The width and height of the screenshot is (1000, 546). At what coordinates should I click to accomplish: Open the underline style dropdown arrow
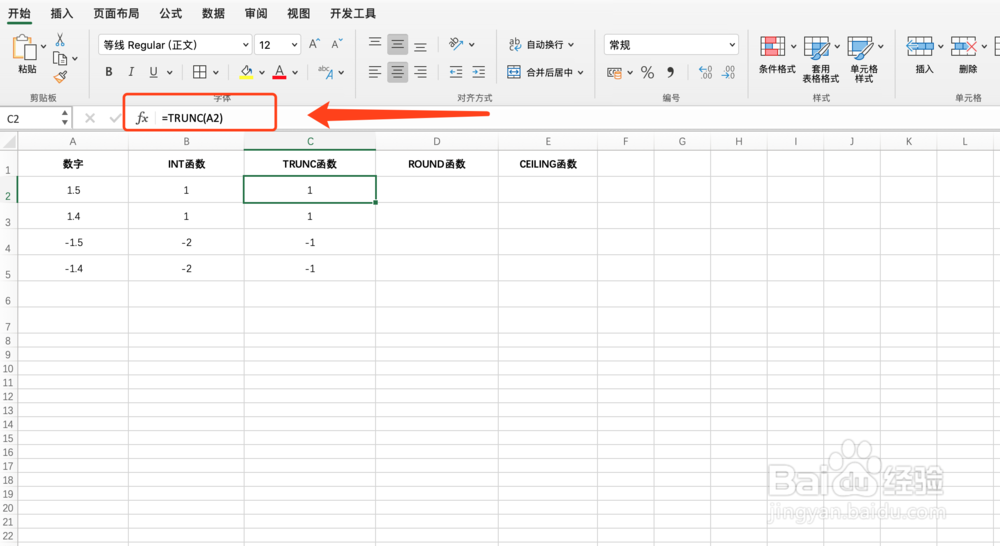tap(170, 73)
